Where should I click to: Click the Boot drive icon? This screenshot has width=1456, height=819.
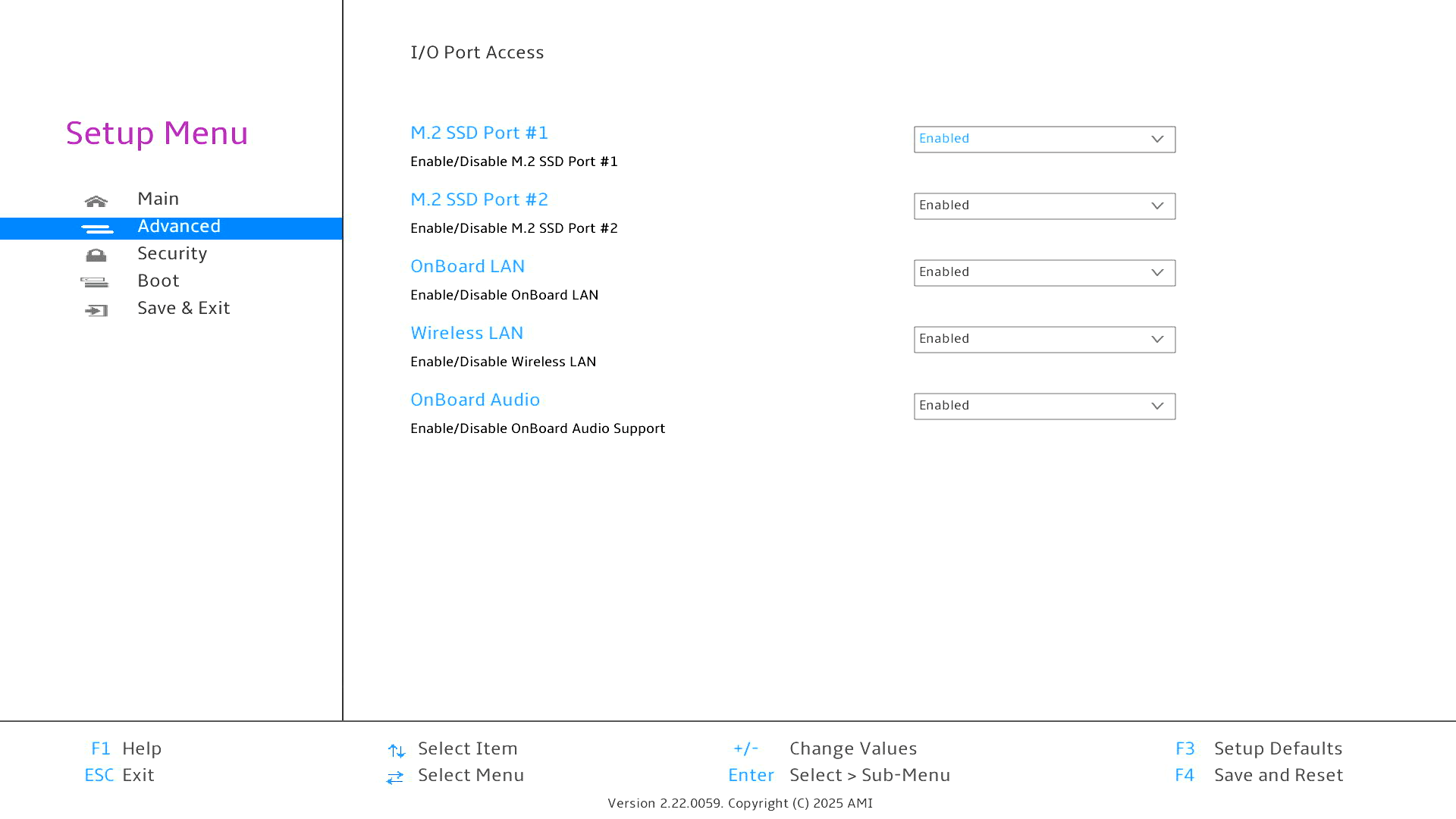95,283
